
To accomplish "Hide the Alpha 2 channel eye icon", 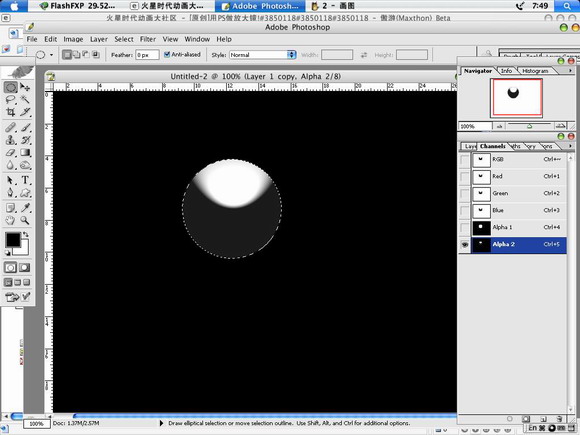I will point(465,245).
